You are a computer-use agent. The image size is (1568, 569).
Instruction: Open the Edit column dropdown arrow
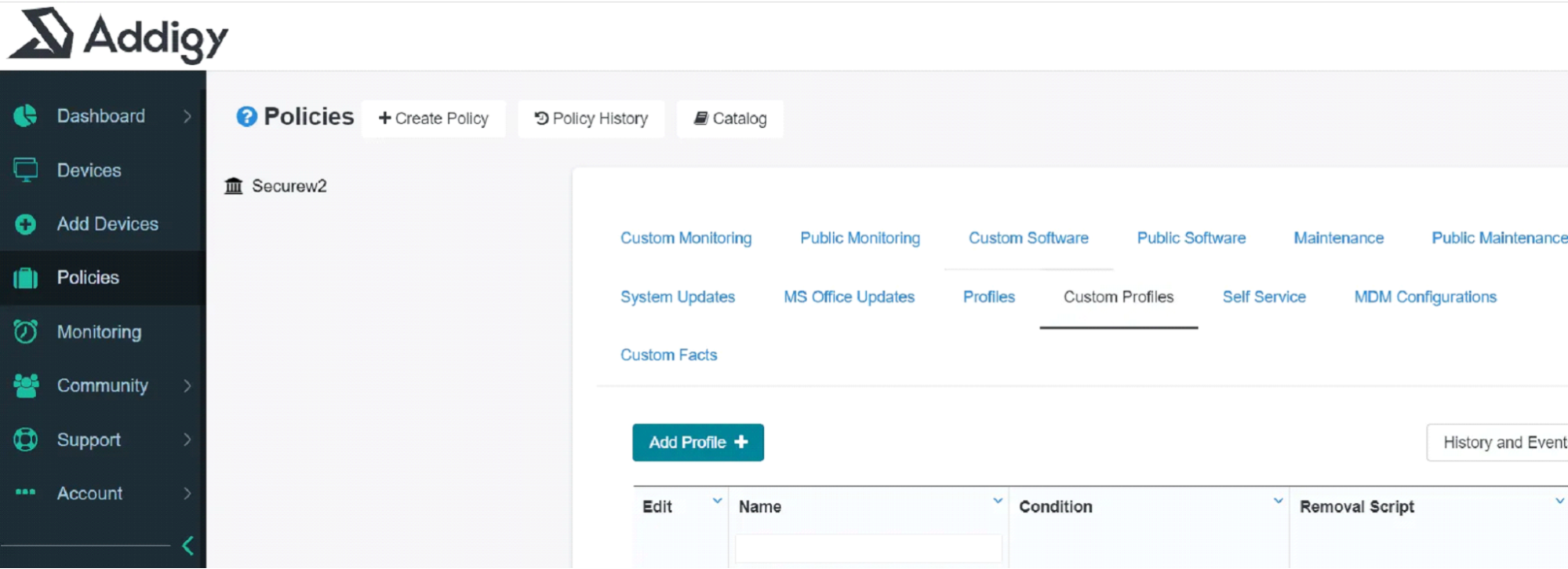[717, 501]
